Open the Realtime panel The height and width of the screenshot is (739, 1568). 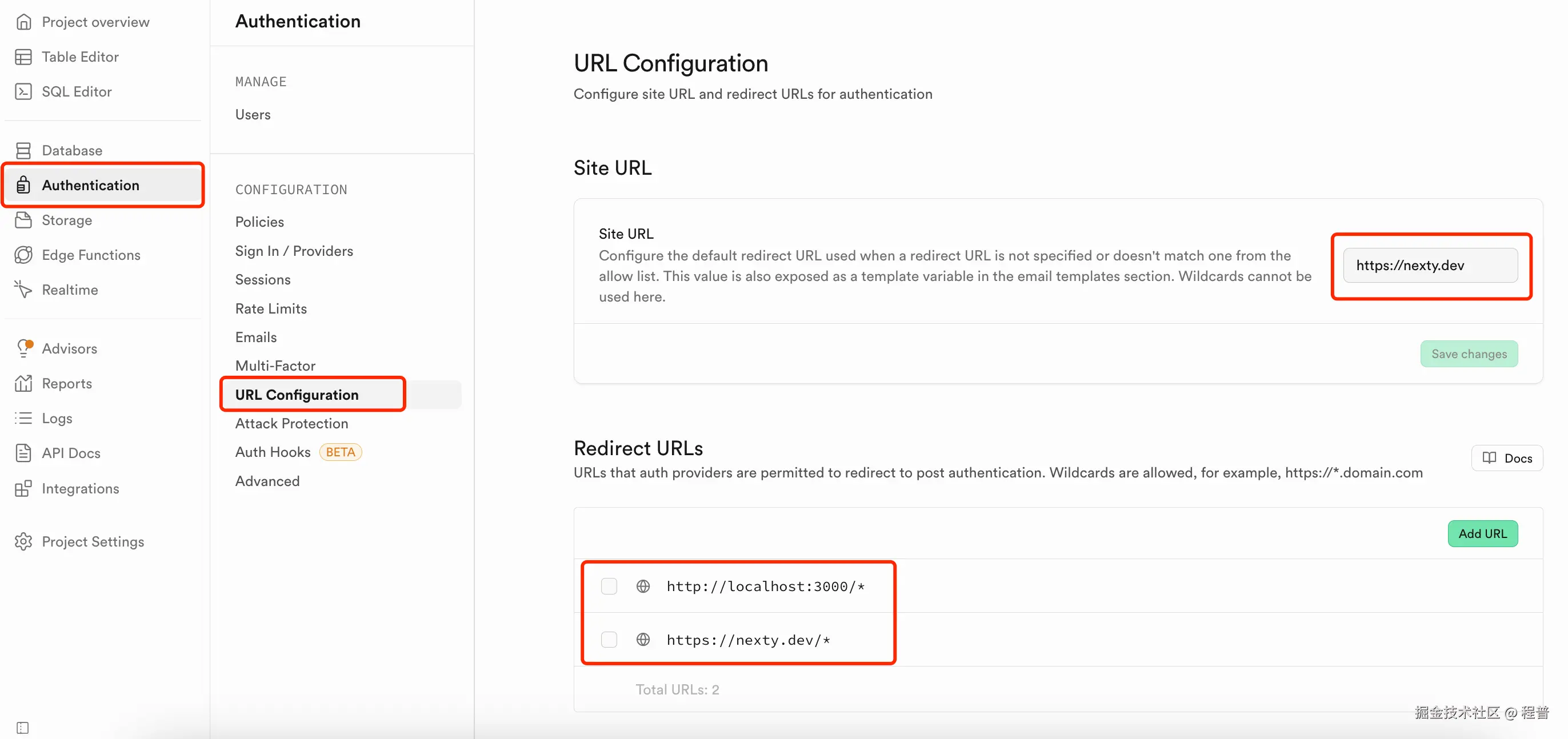(69, 290)
